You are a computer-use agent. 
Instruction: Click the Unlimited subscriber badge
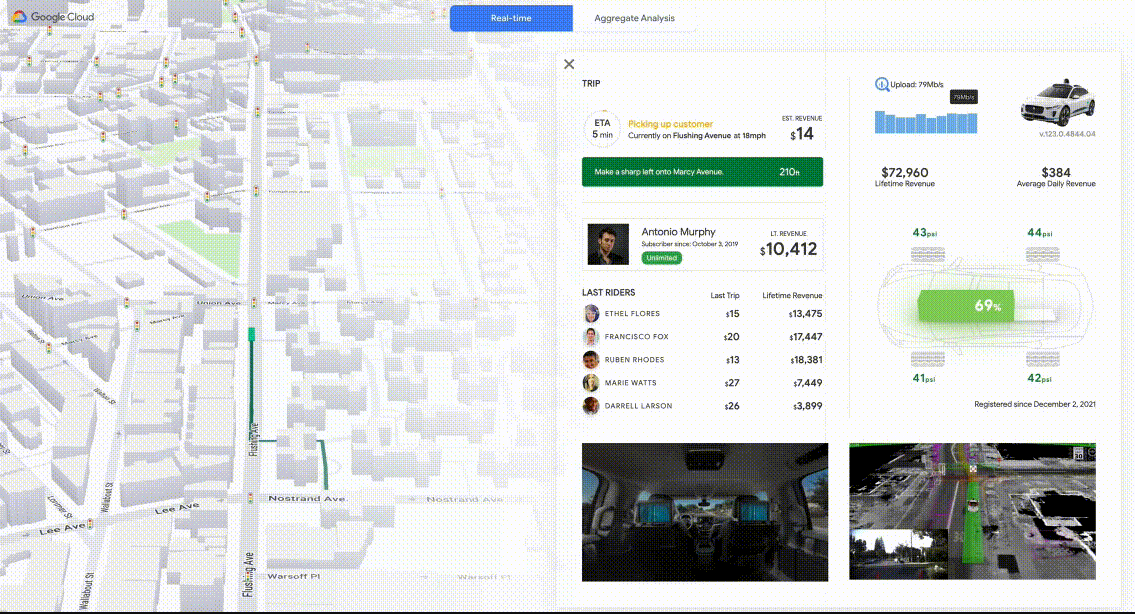663,257
